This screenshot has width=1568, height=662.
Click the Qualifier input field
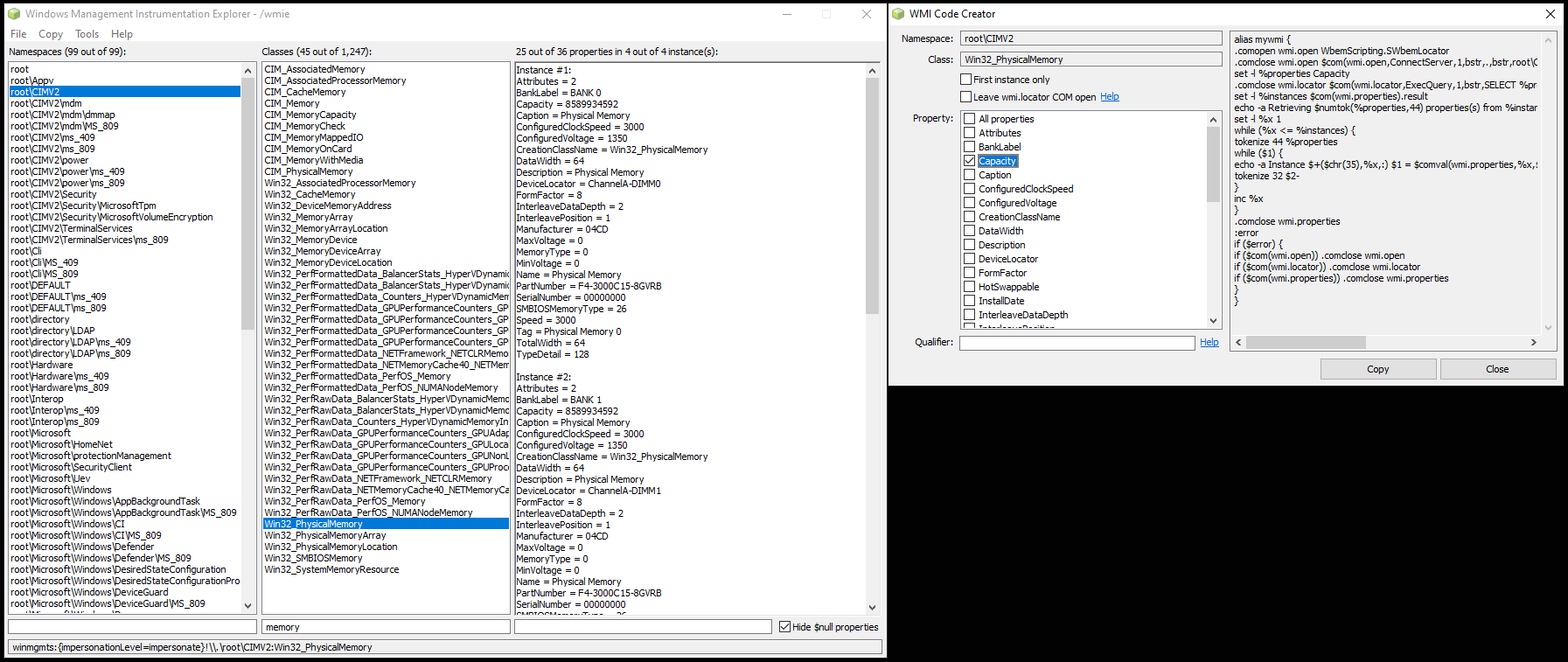(1077, 343)
